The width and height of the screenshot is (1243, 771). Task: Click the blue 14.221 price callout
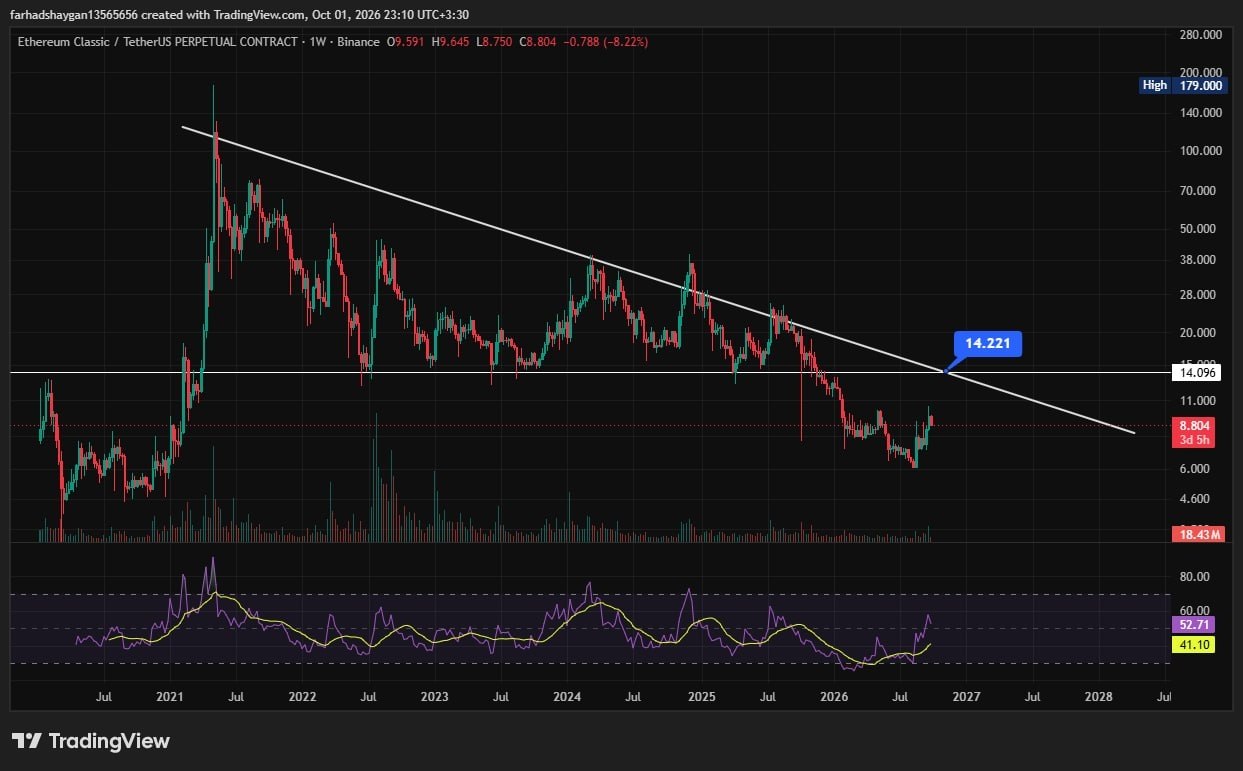coord(988,344)
